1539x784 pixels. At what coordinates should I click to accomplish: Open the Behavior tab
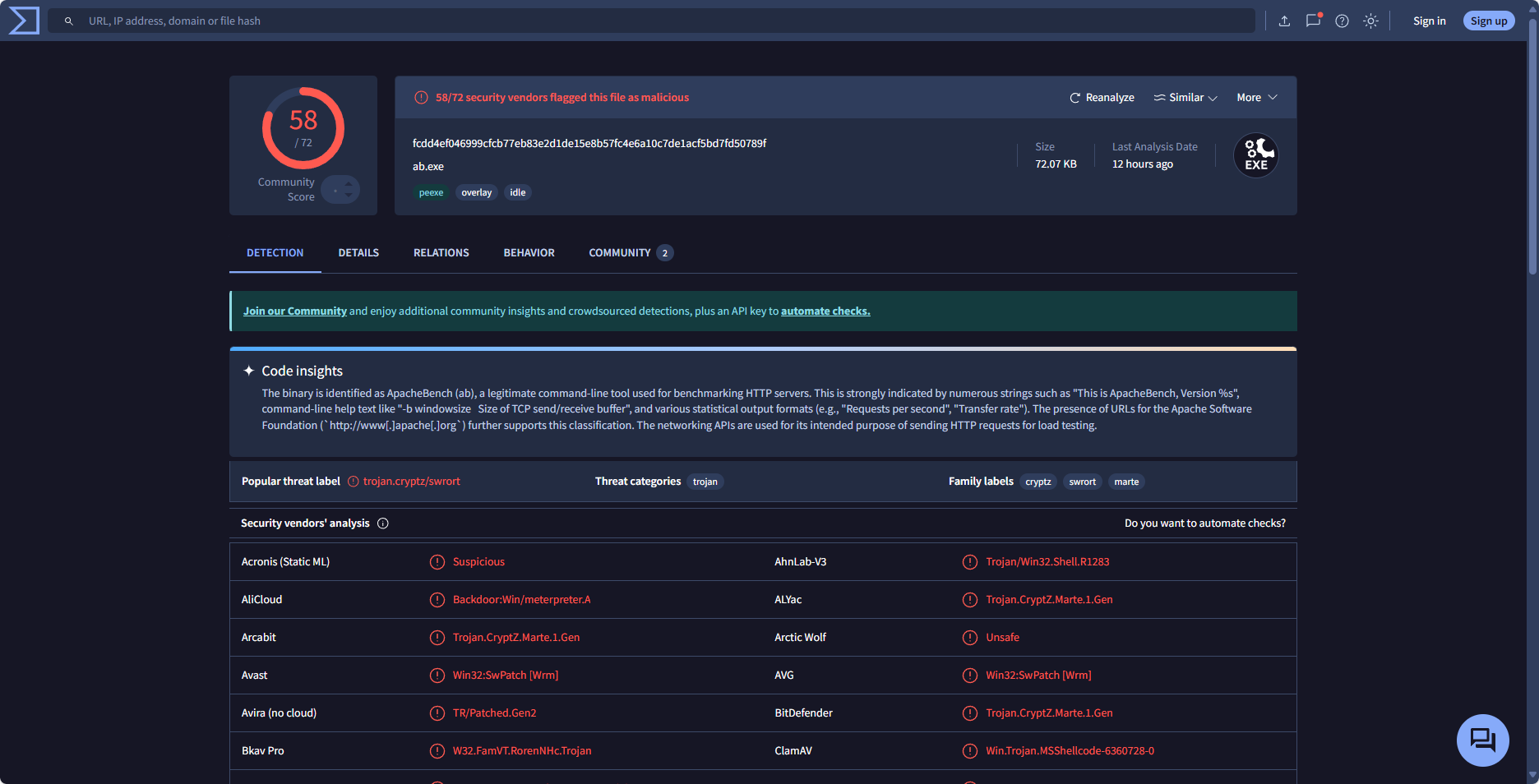click(x=529, y=253)
